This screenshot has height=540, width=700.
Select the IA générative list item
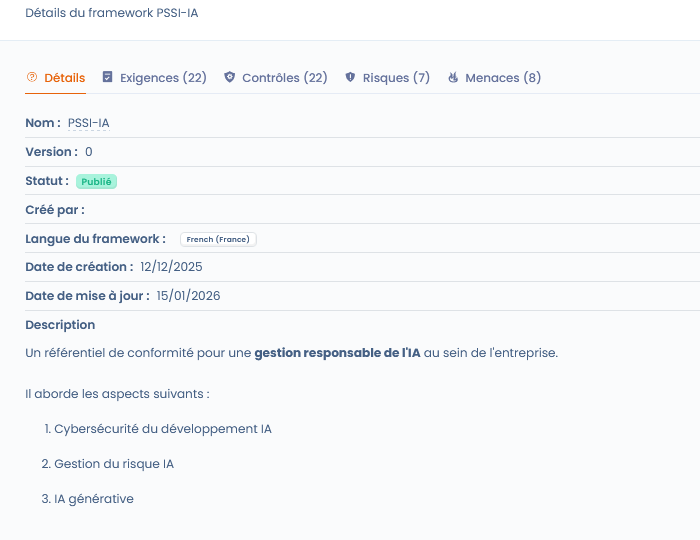pos(93,498)
